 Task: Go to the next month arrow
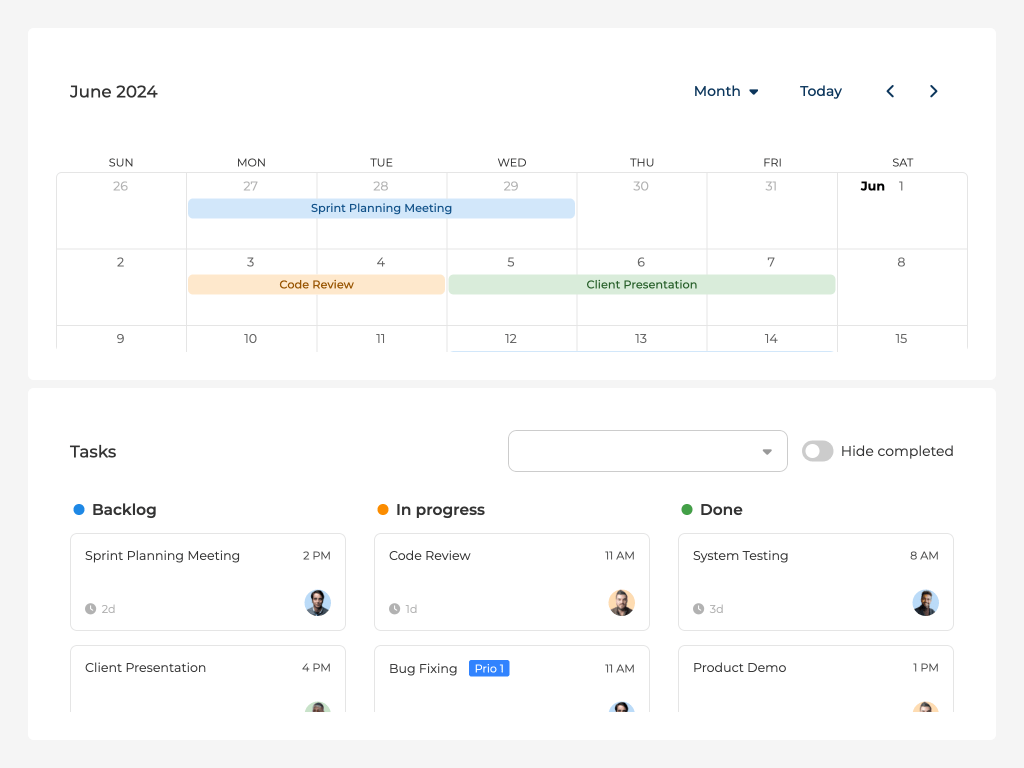934,91
